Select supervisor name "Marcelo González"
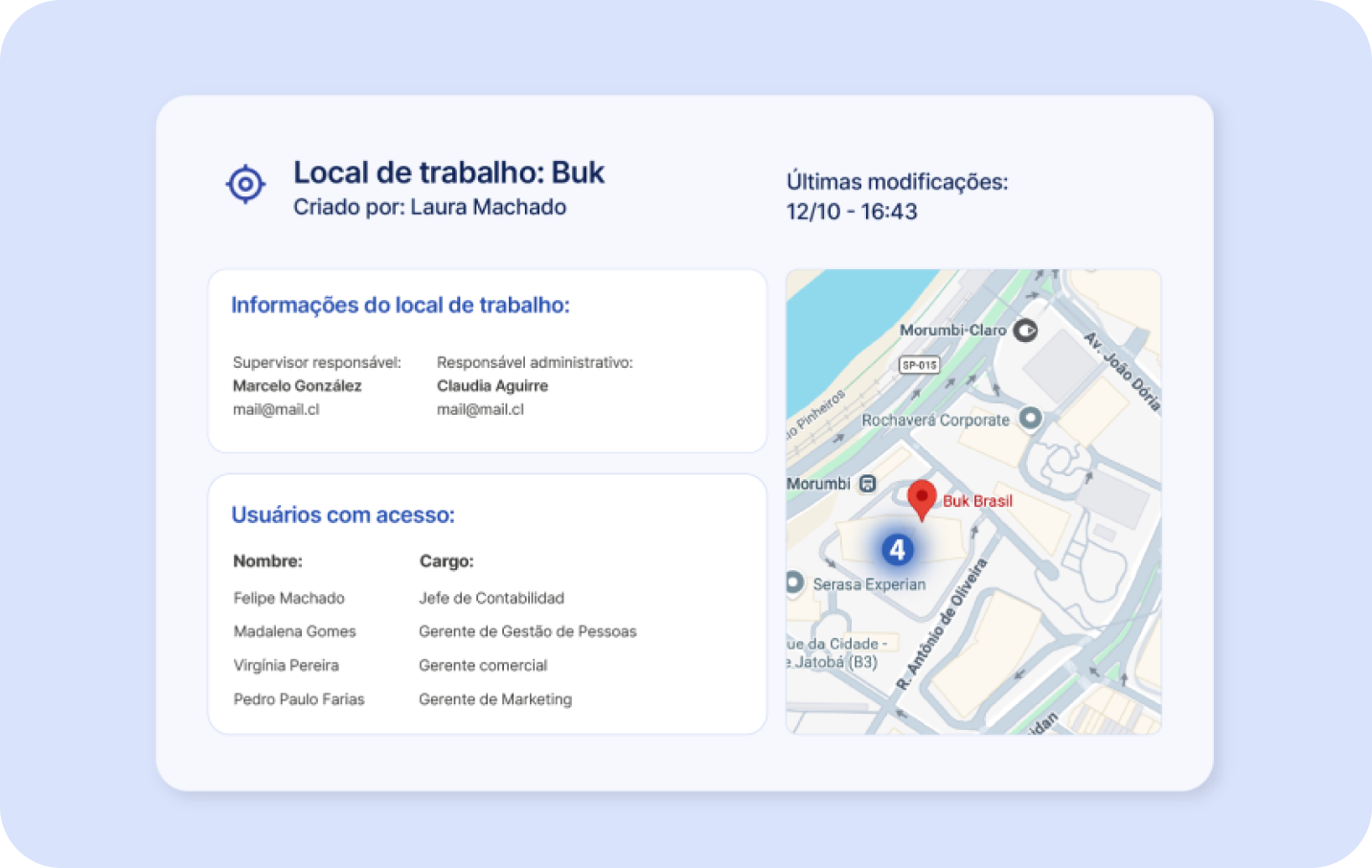The width and height of the screenshot is (1372, 868). 297,386
